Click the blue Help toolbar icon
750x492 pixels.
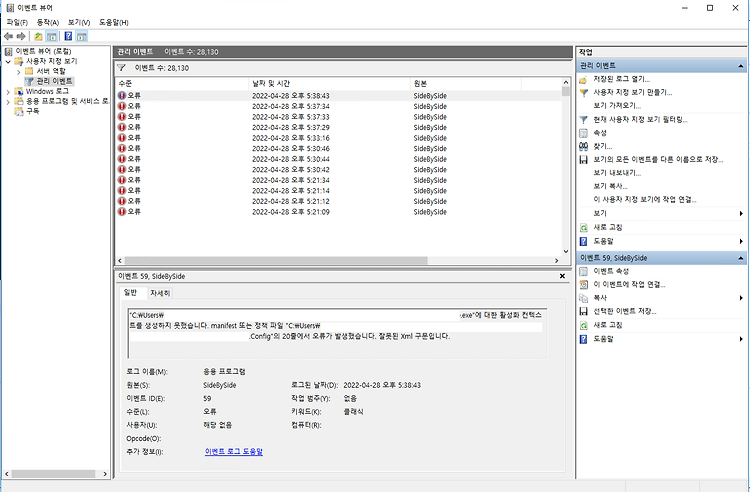[x=68, y=36]
